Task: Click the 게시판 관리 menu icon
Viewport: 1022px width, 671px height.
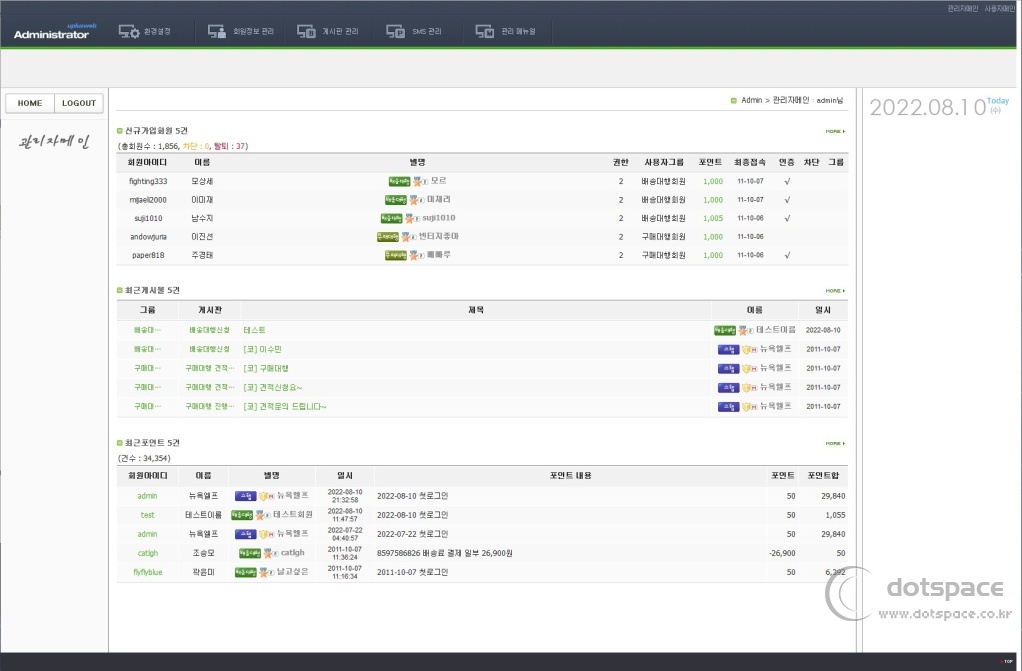Action: [306, 32]
